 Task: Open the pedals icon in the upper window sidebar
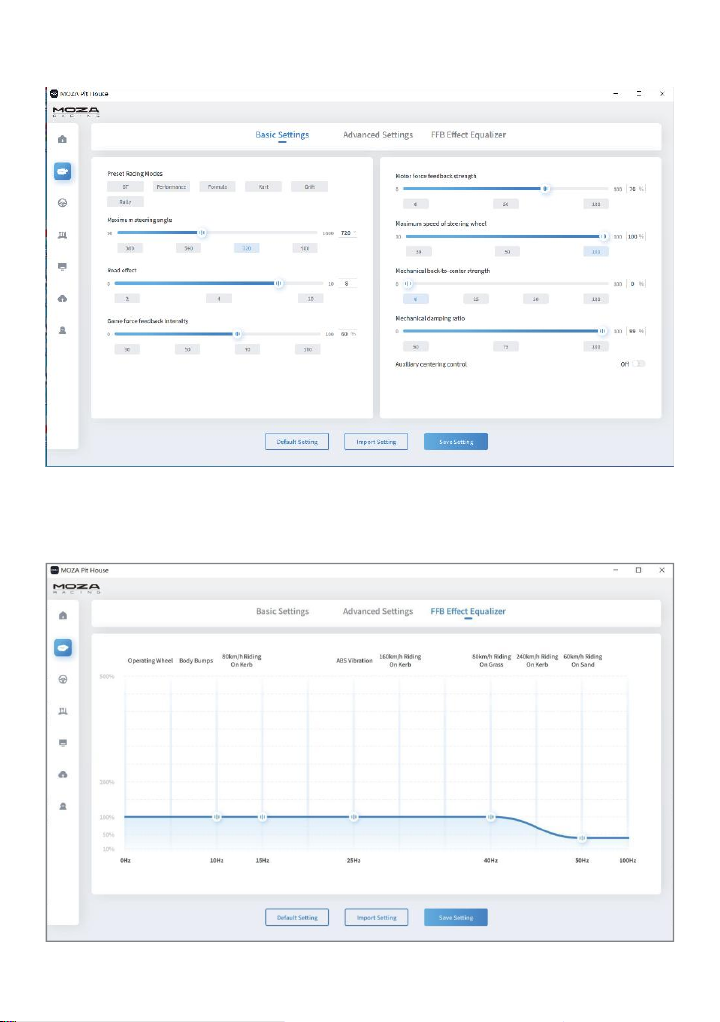63,235
